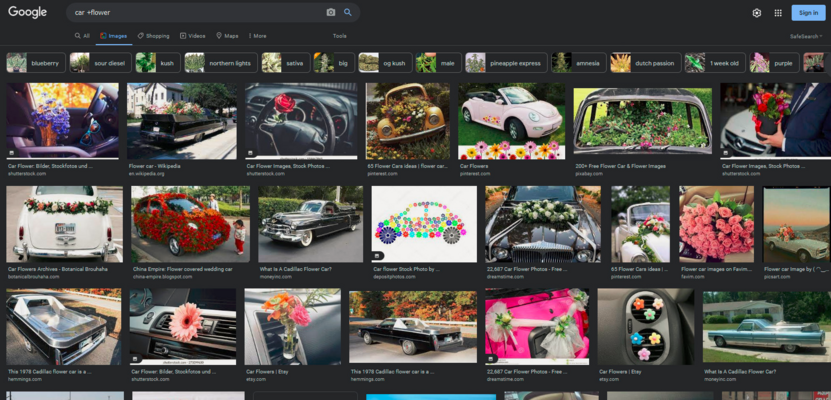Click the magnifier search button
The image size is (831, 400).
[x=348, y=12]
